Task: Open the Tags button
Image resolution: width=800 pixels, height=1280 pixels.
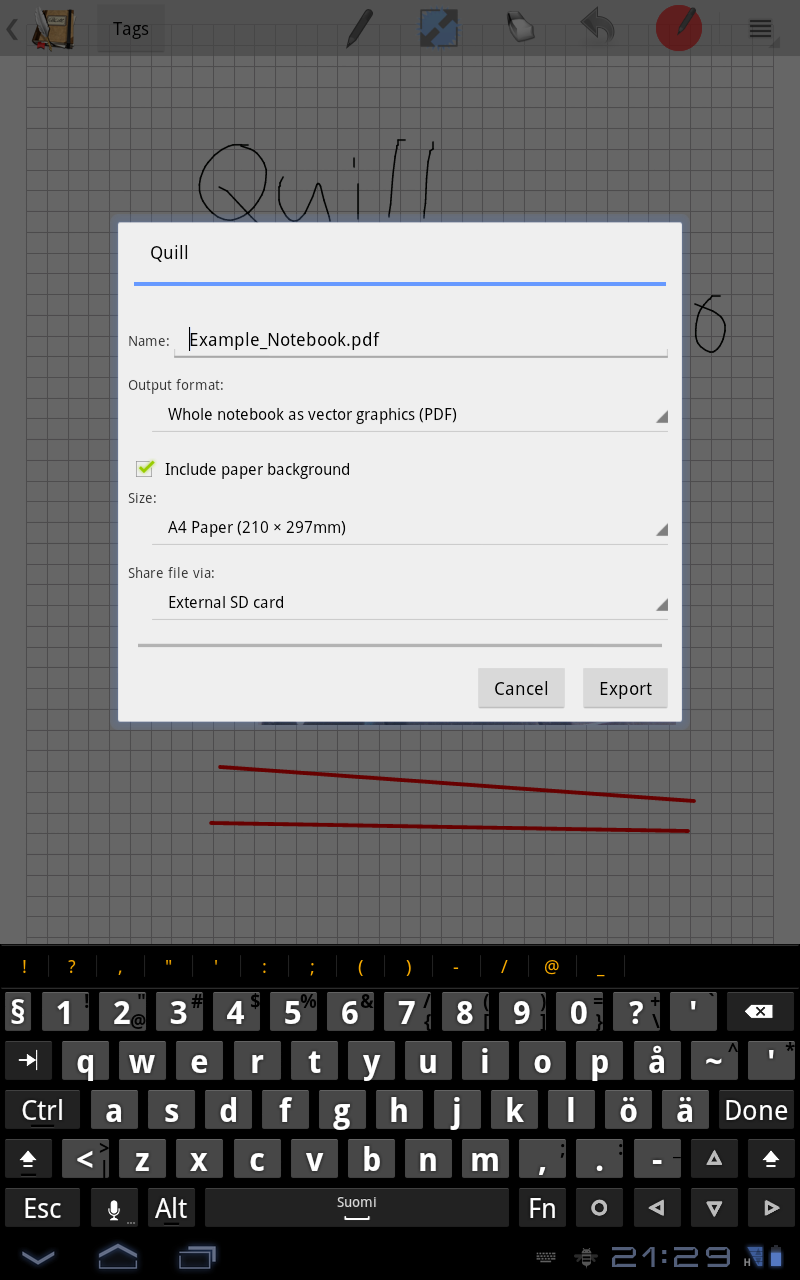Action: (131, 28)
